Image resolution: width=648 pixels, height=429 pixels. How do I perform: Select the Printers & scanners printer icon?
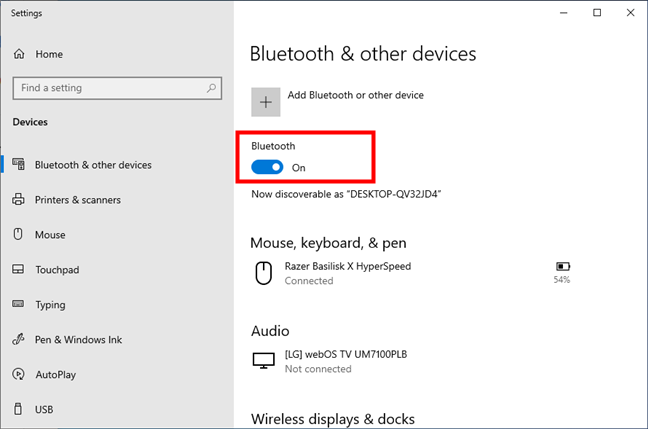point(18,200)
